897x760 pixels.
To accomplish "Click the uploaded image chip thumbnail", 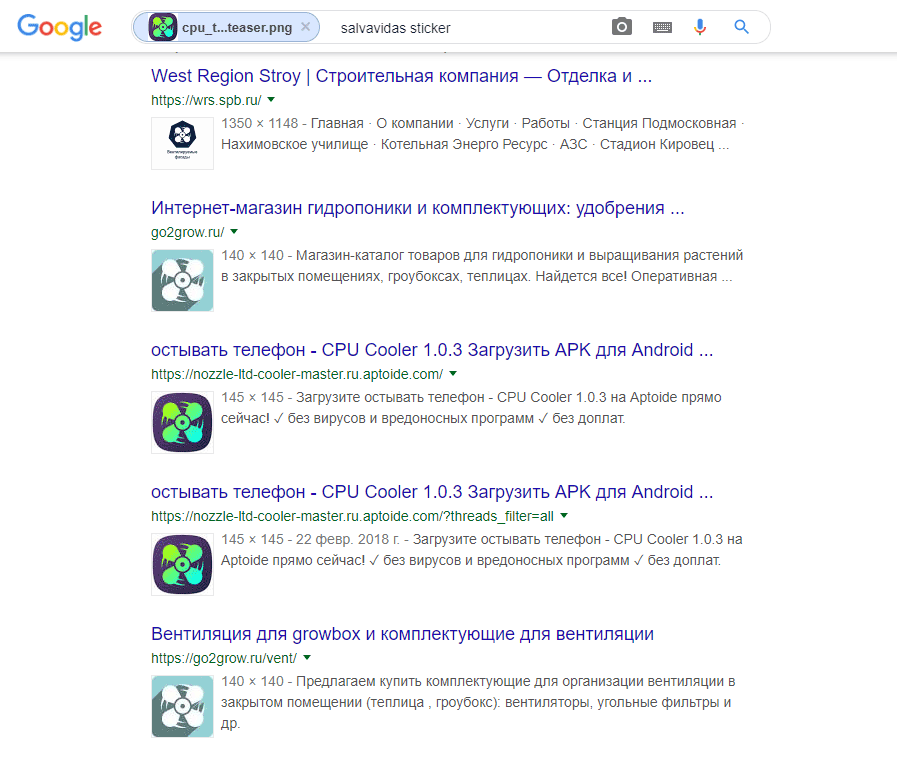I will pos(163,27).
